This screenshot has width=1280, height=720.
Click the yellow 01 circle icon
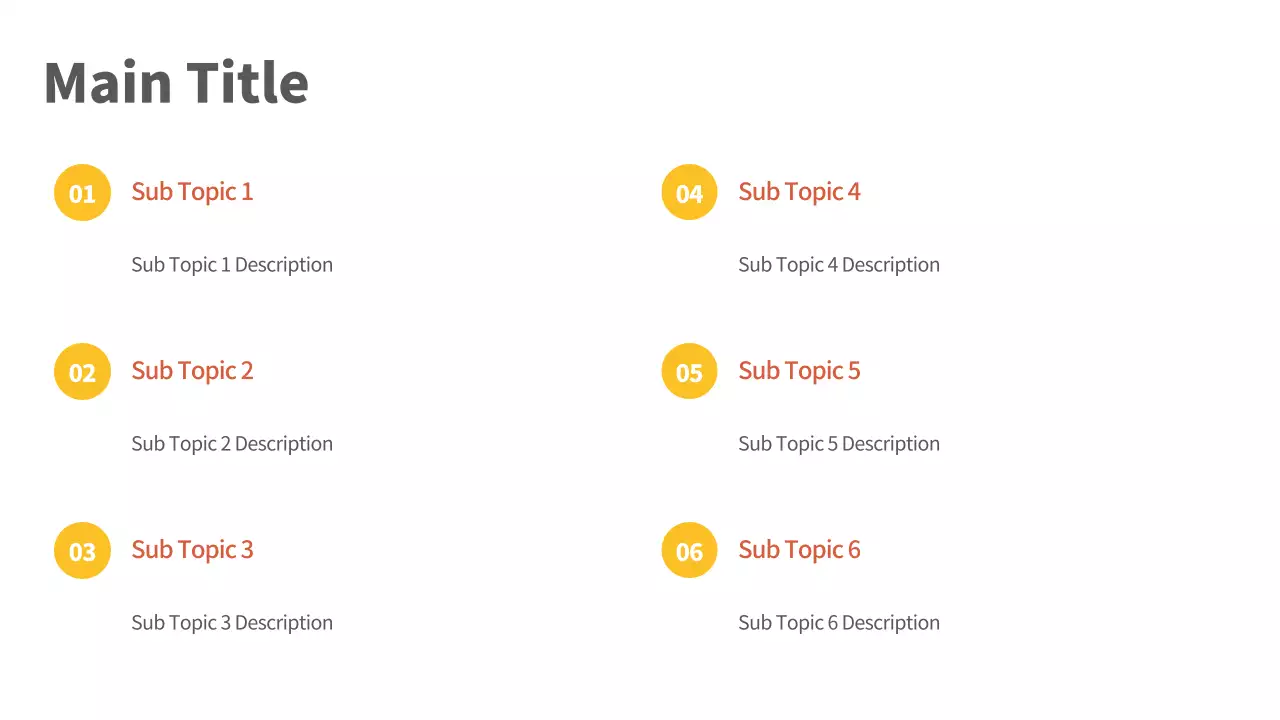(x=82, y=193)
